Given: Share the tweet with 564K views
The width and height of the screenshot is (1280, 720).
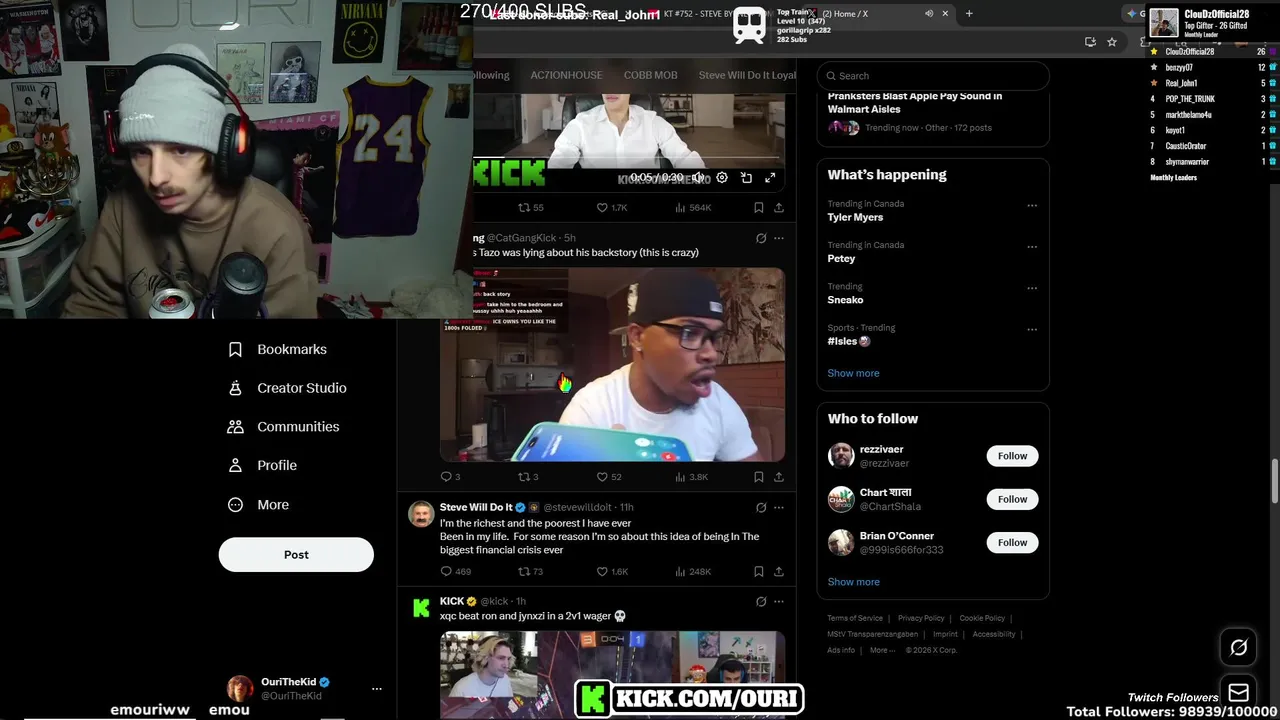Looking at the screenshot, I should tap(779, 208).
